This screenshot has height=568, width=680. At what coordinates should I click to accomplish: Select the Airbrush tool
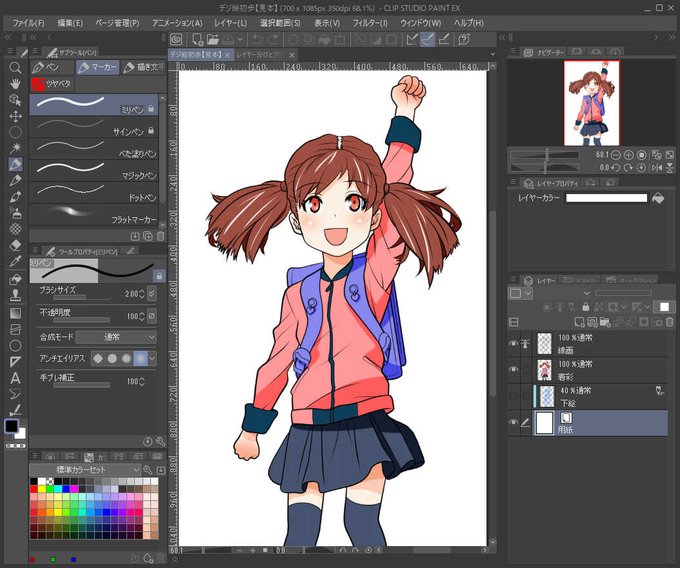pyautogui.click(x=15, y=213)
